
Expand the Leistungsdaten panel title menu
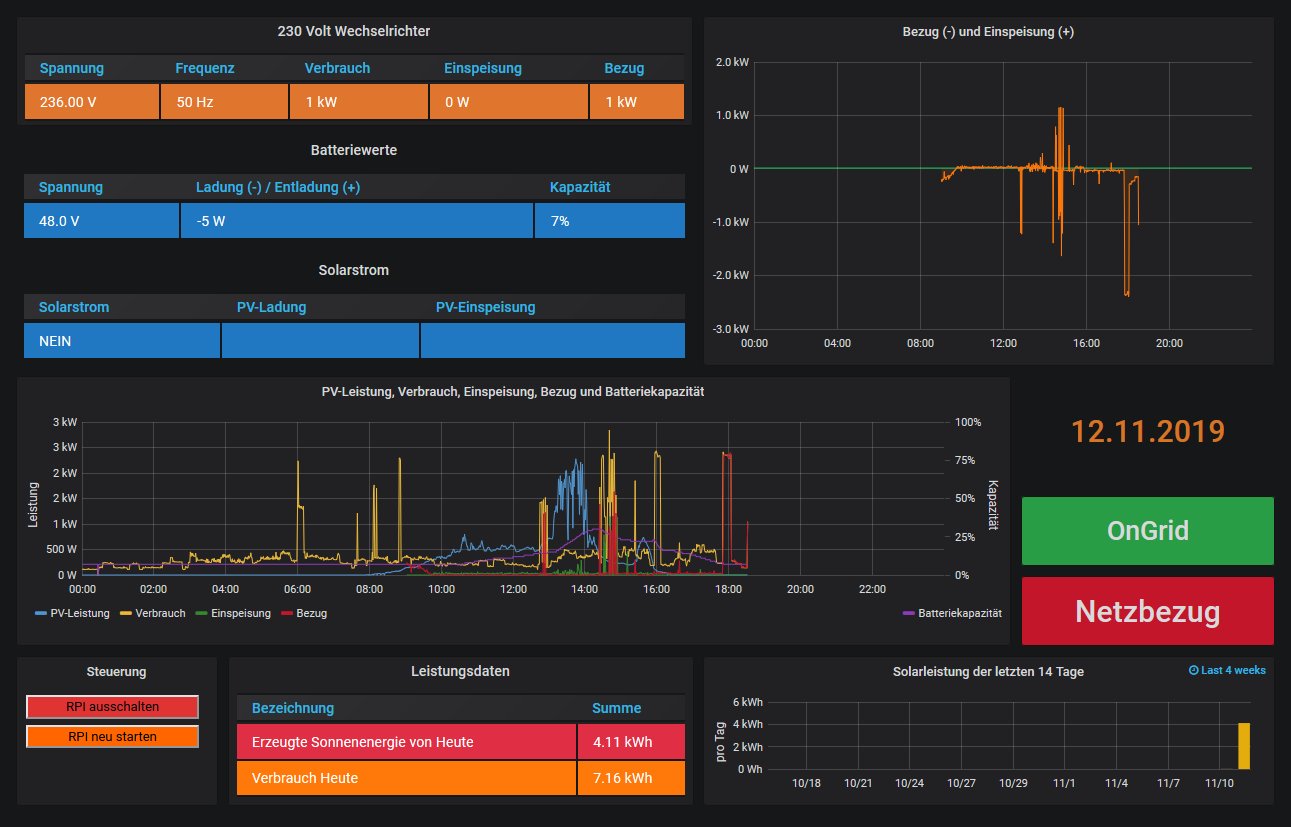(x=460, y=671)
